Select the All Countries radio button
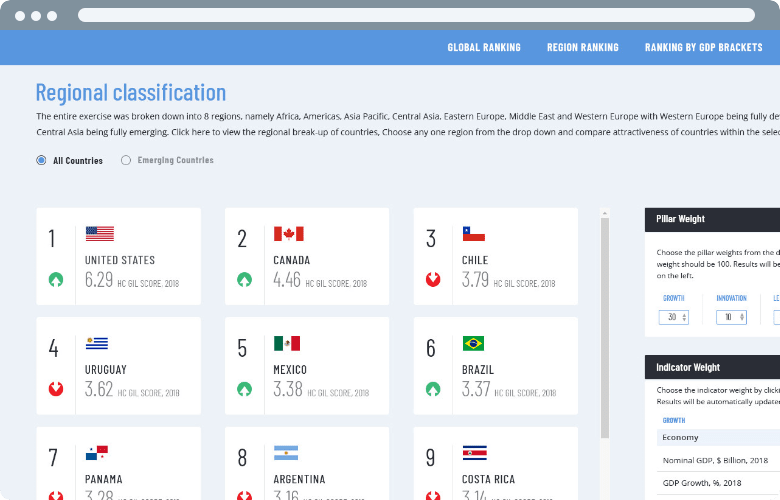Viewport: 780px width, 500px height. click(41, 160)
